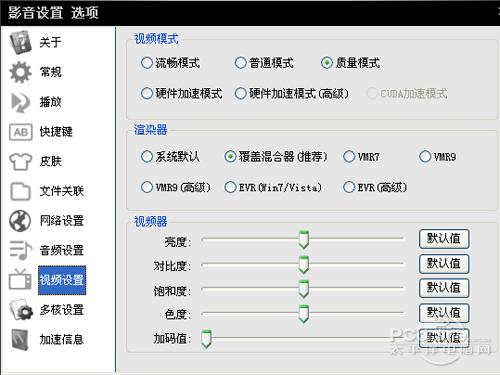This screenshot has width=500, height=375.
Task: Click the 常规 gear icon
Action: coord(20,72)
